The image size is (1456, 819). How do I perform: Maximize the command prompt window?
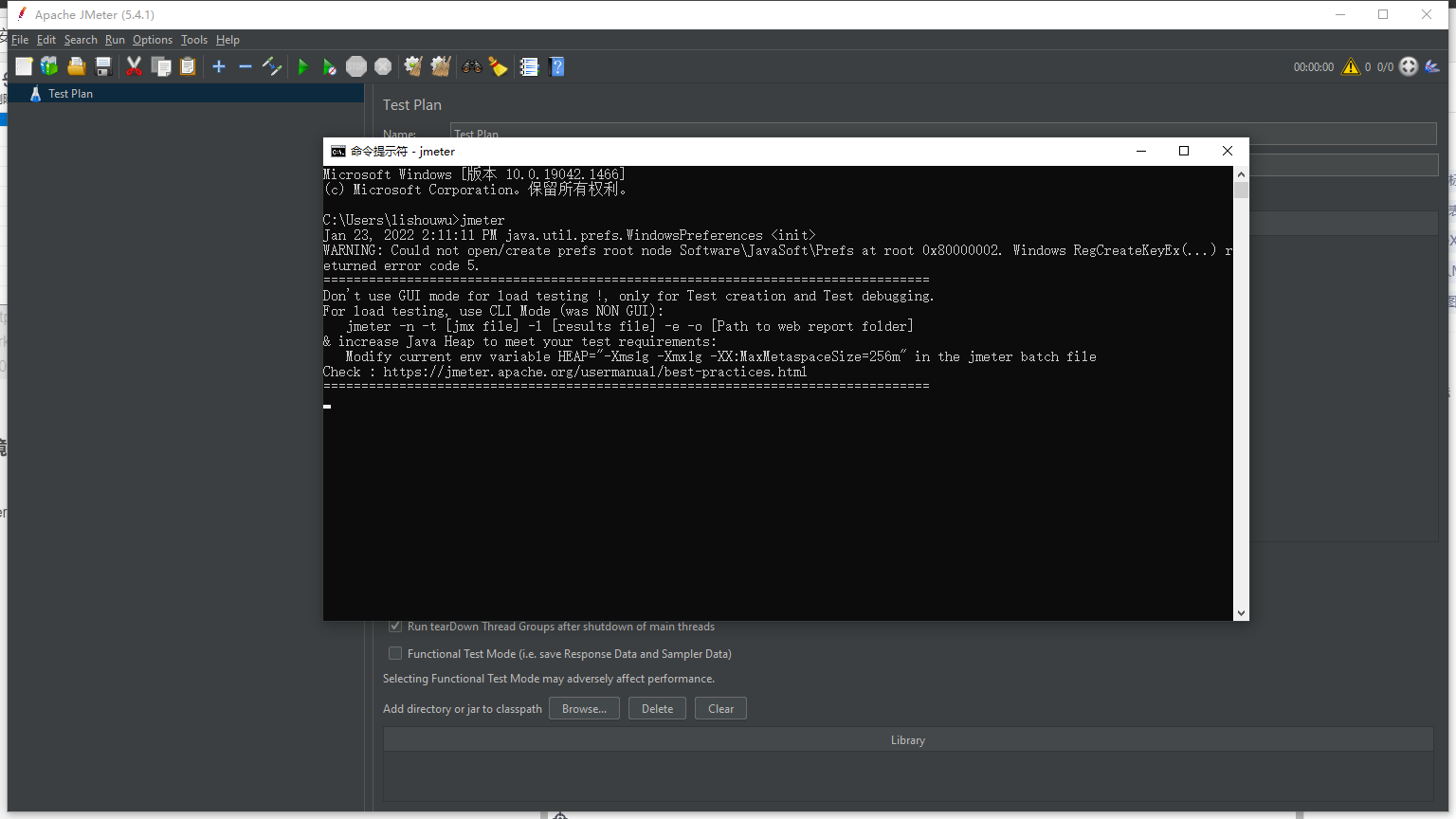pyautogui.click(x=1184, y=151)
